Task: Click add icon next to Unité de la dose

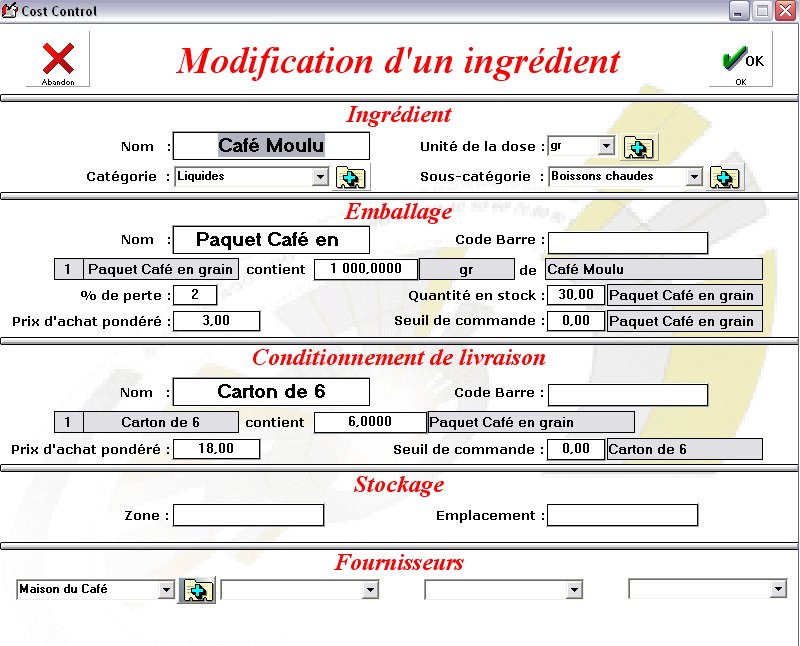Action: (x=639, y=147)
